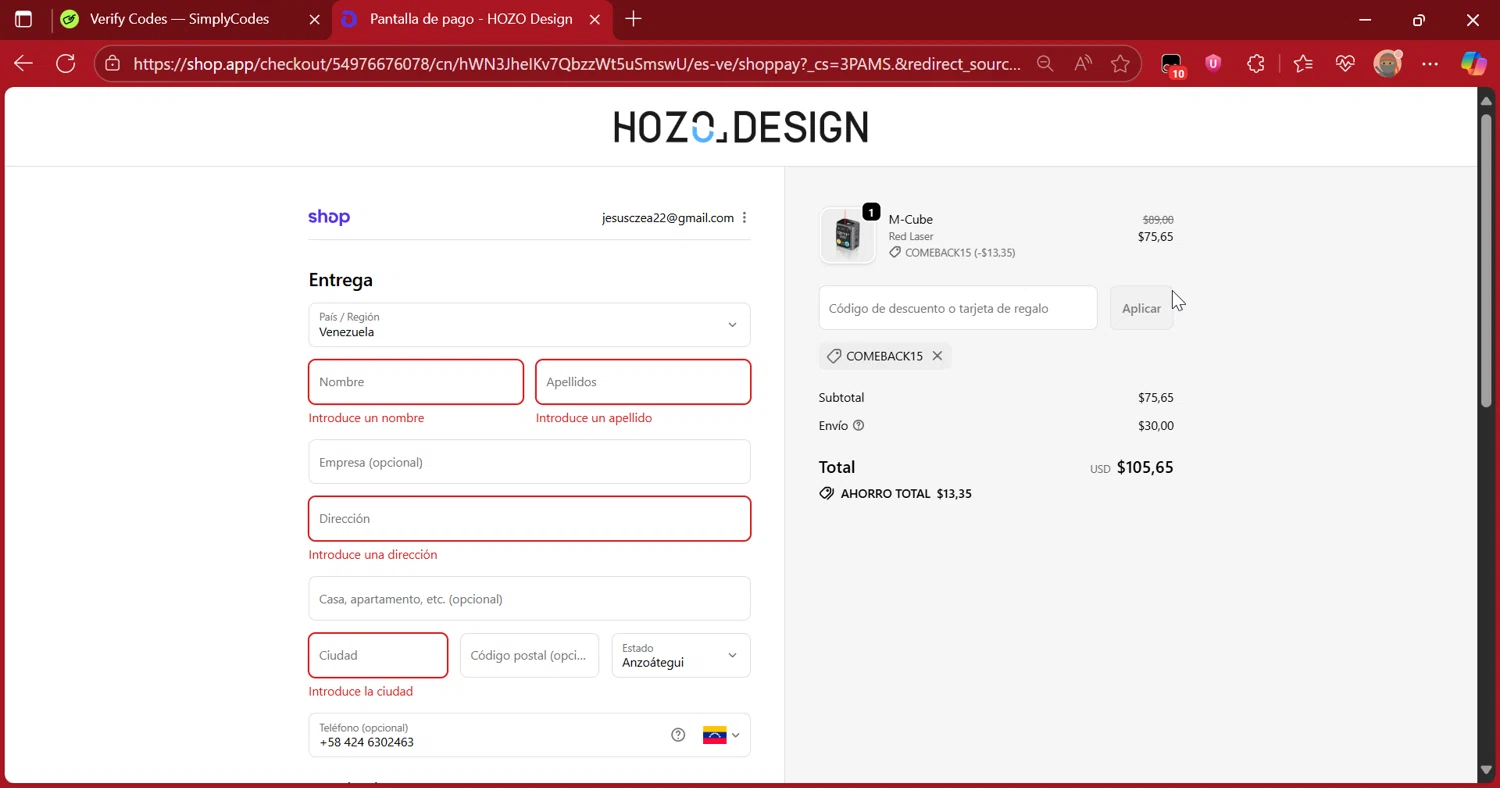Click the struck-through $89,00 price
1500x788 pixels.
[x=1158, y=220]
